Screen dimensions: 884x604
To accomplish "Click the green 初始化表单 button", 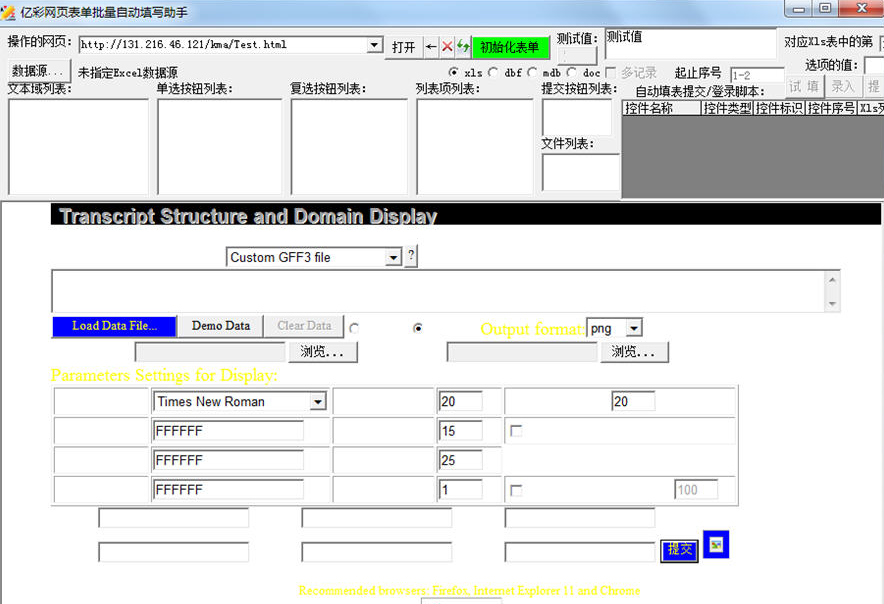I will 510,47.
